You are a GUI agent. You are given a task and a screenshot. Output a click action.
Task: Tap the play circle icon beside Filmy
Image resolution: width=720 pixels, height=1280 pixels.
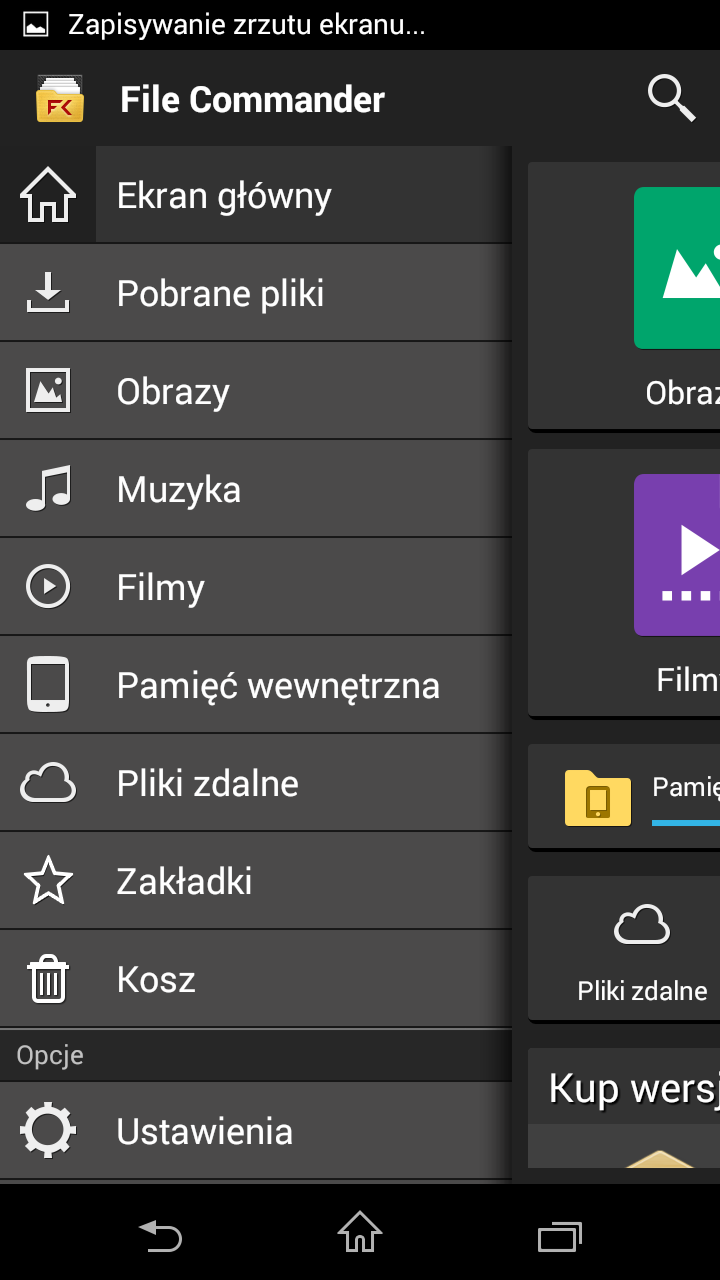click(48, 587)
